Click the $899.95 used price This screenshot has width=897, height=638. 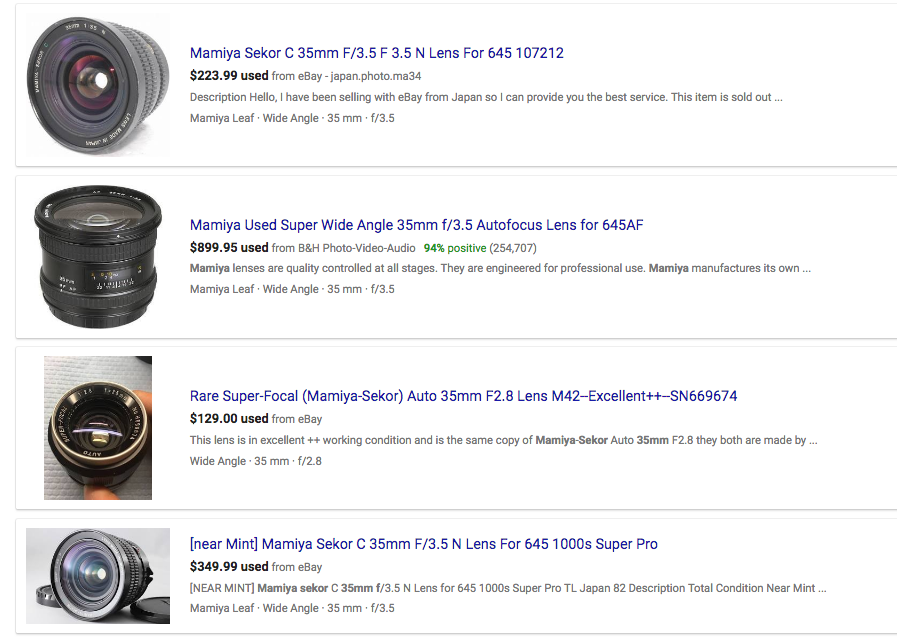(229, 248)
